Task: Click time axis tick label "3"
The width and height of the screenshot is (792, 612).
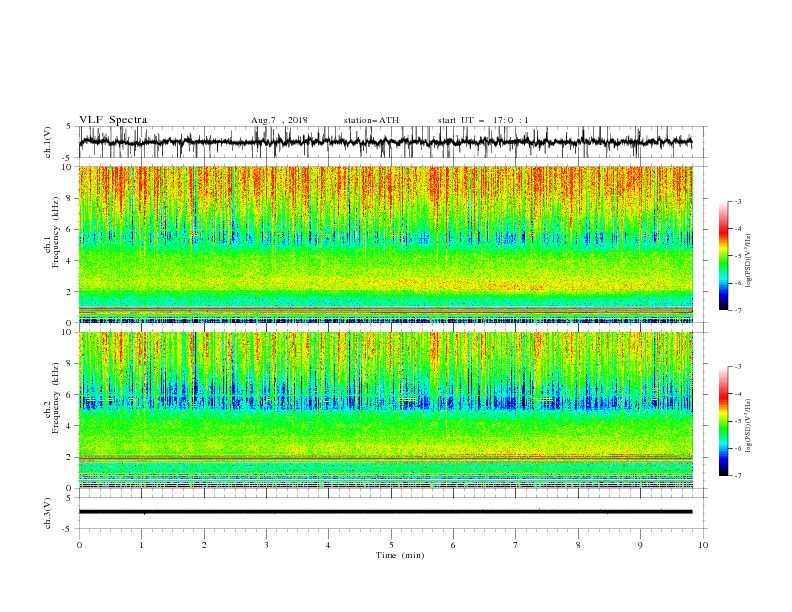Action: 266,545
